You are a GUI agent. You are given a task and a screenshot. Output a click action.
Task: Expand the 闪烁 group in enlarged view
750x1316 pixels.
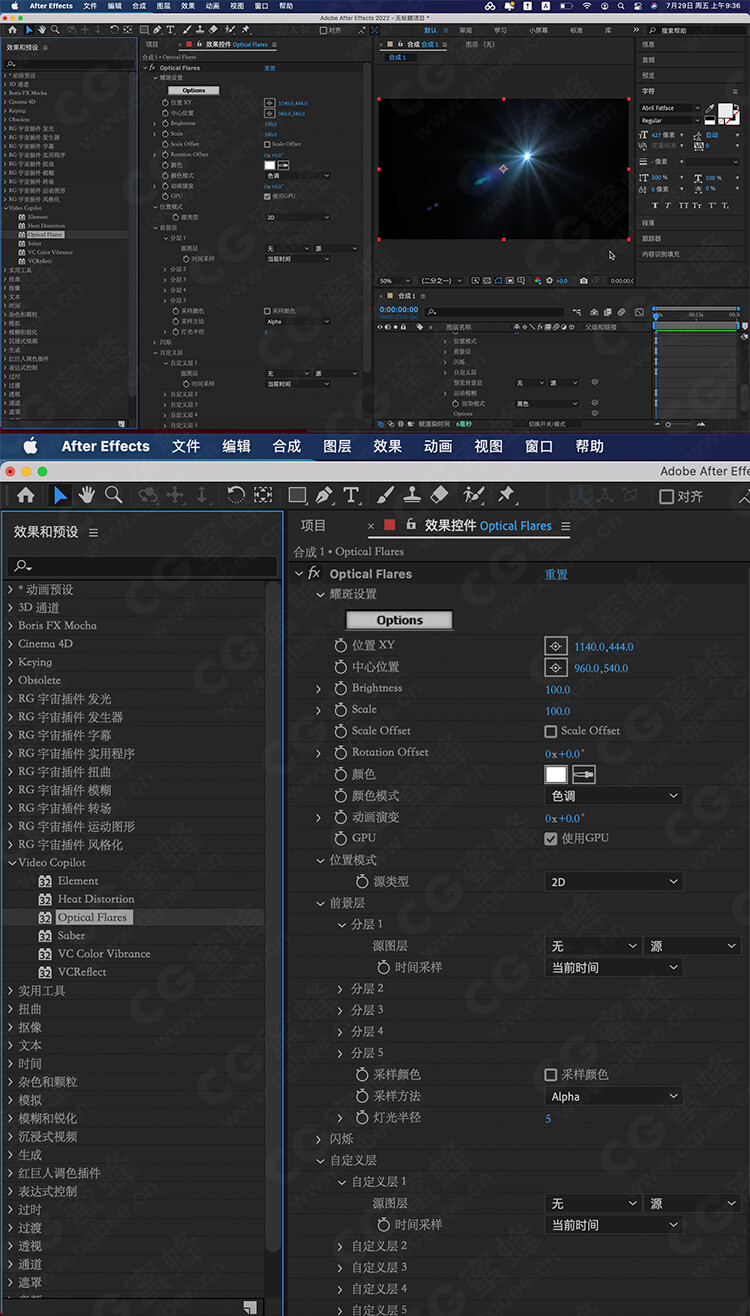(x=320, y=1139)
